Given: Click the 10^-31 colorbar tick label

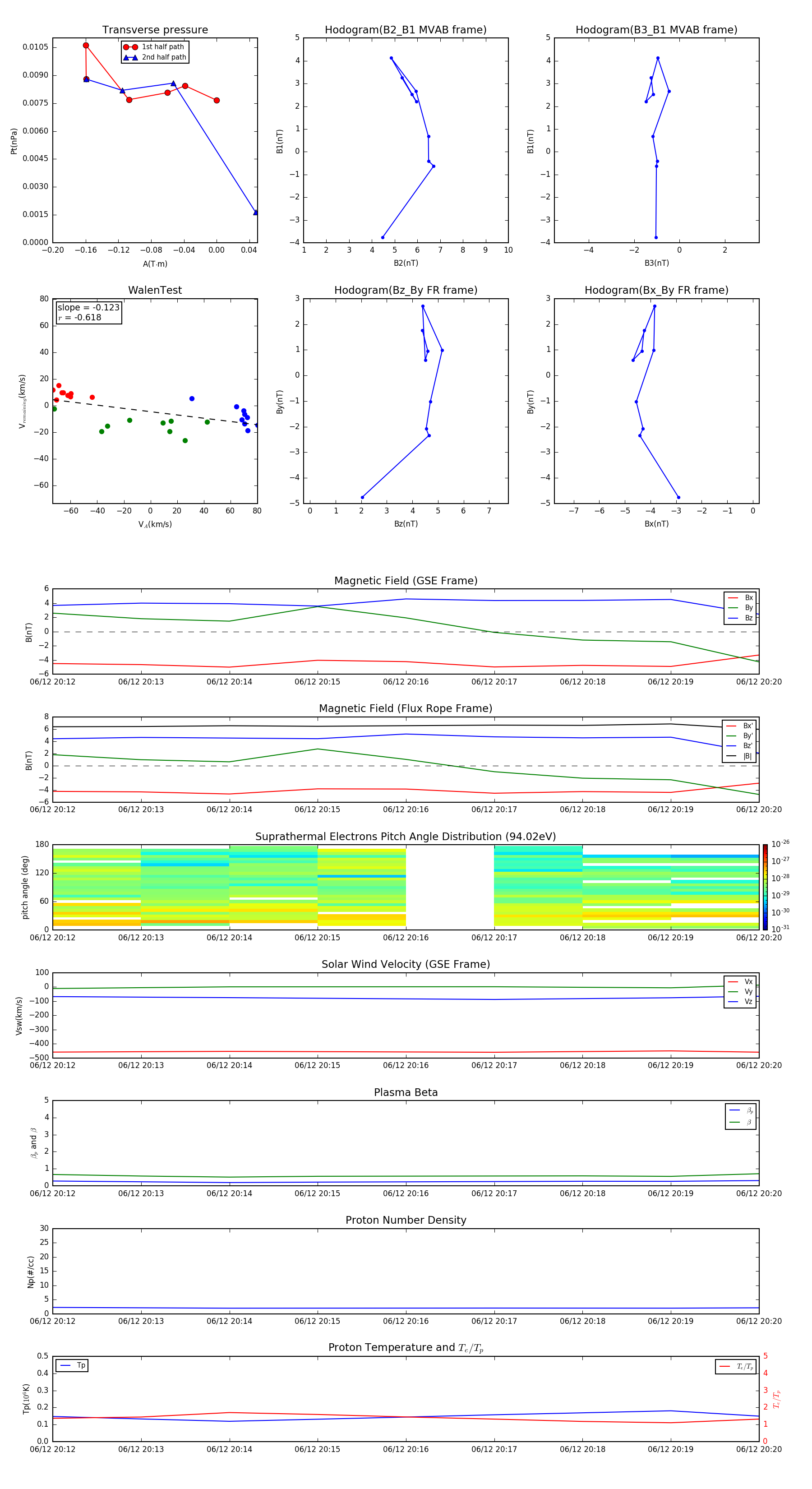Looking at the screenshot, I should (780, 929).
